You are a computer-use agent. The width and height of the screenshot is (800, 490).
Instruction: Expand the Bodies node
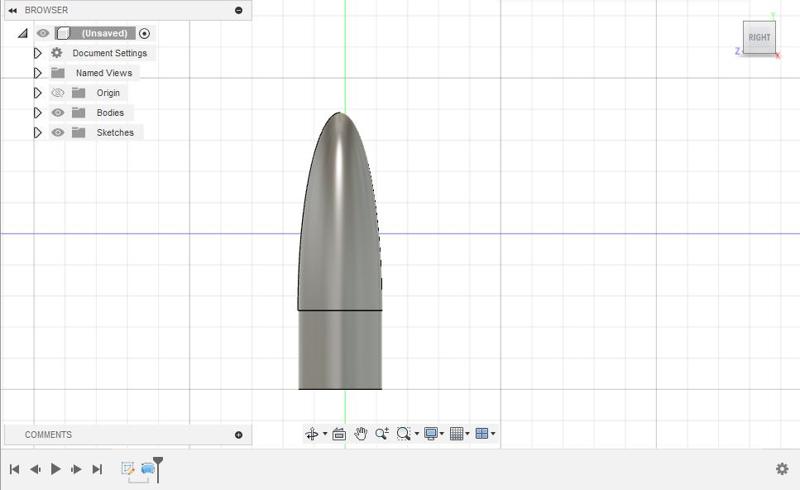(x=37, y=112)
